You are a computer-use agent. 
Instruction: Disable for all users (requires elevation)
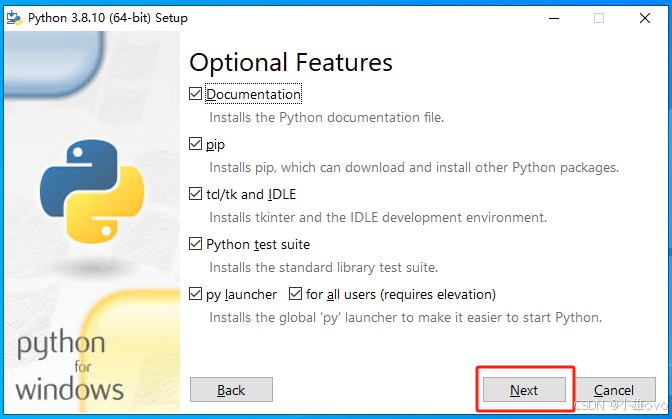pyautogui.click(x=295, y=294)
